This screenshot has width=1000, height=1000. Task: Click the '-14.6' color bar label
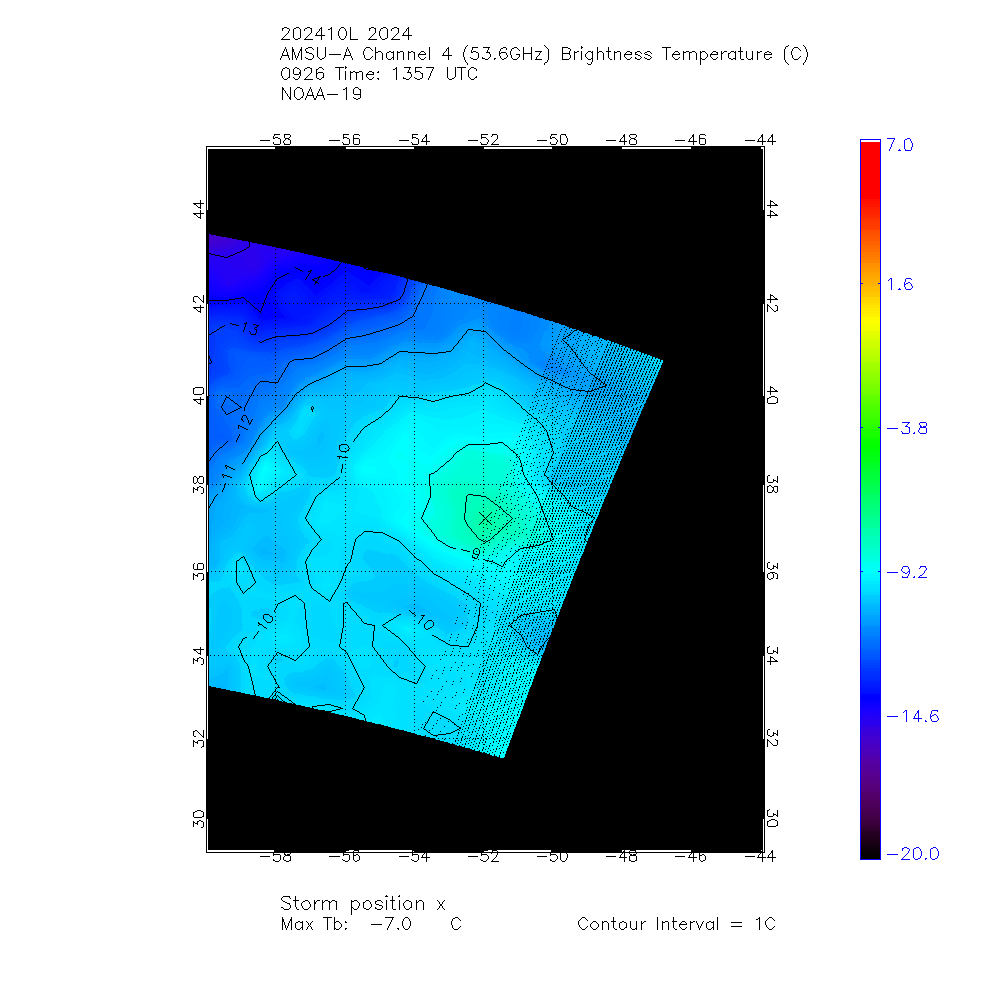click(x=913, y=716)
